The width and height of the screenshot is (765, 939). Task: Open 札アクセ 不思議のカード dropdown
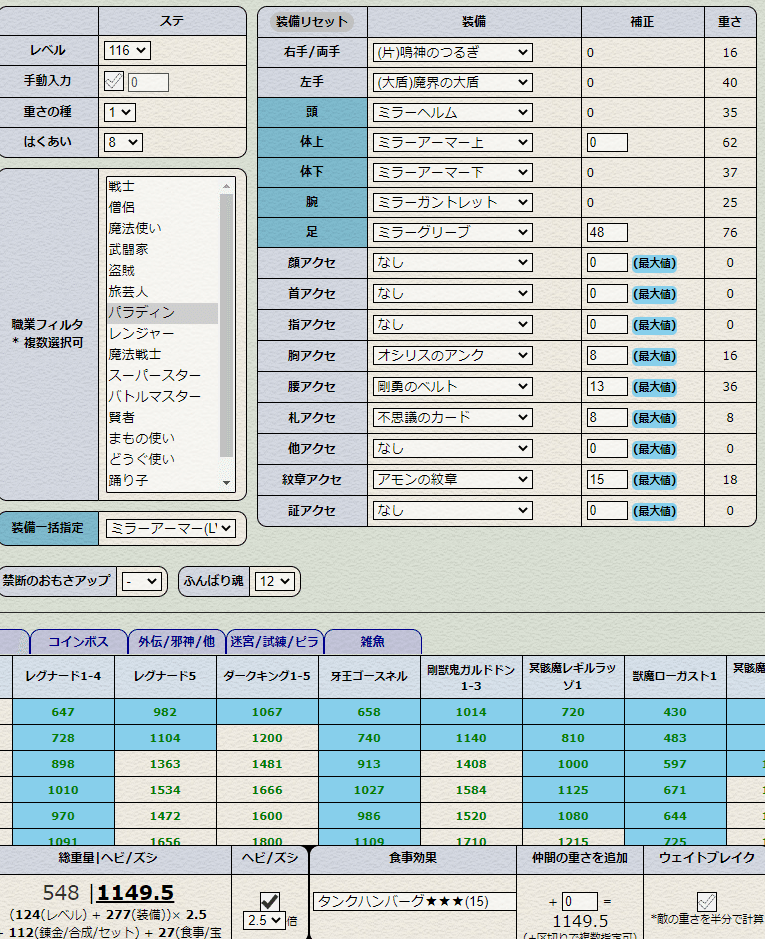pos(452,418)
